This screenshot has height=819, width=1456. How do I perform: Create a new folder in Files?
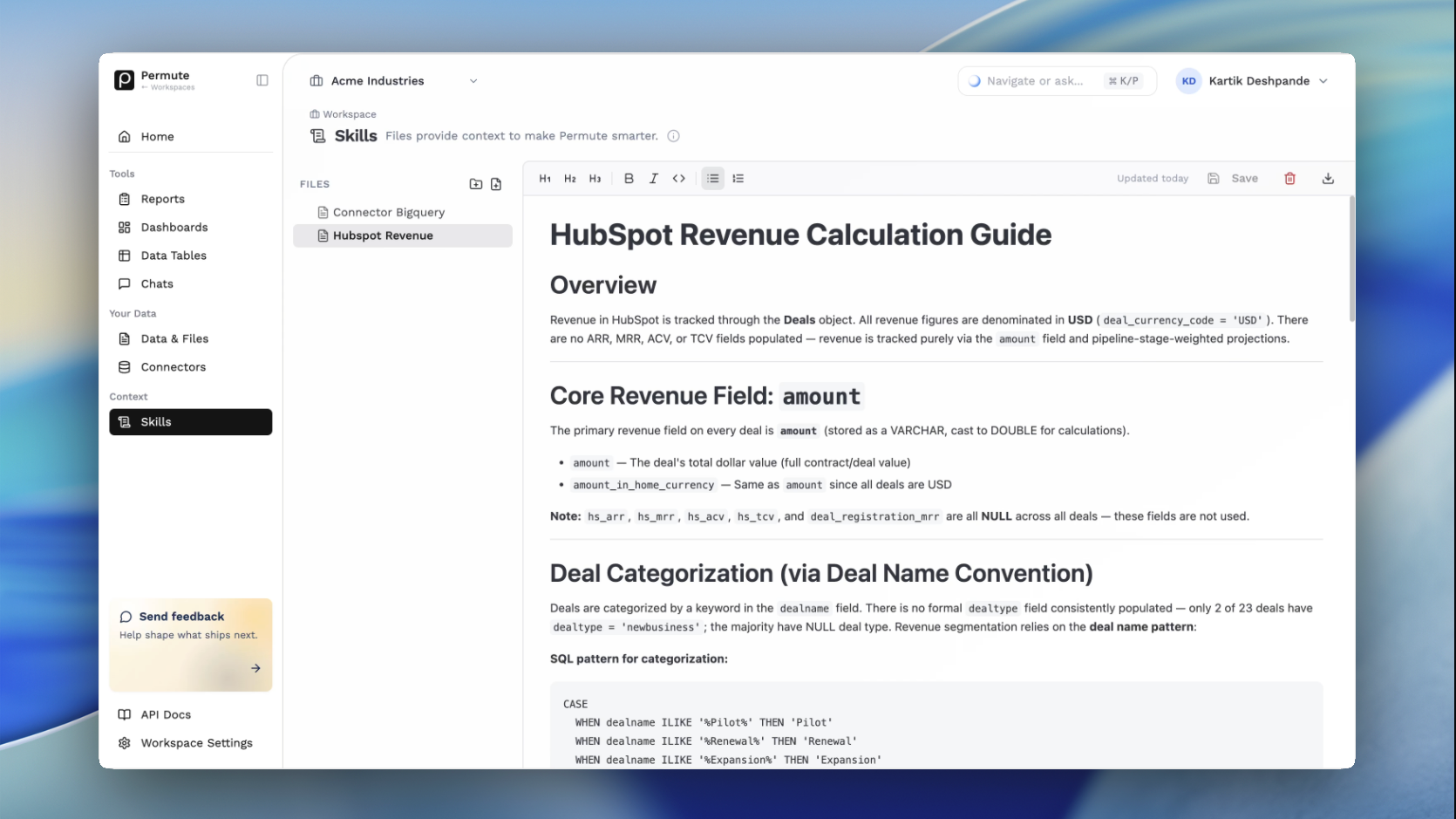tap(476, 184)
